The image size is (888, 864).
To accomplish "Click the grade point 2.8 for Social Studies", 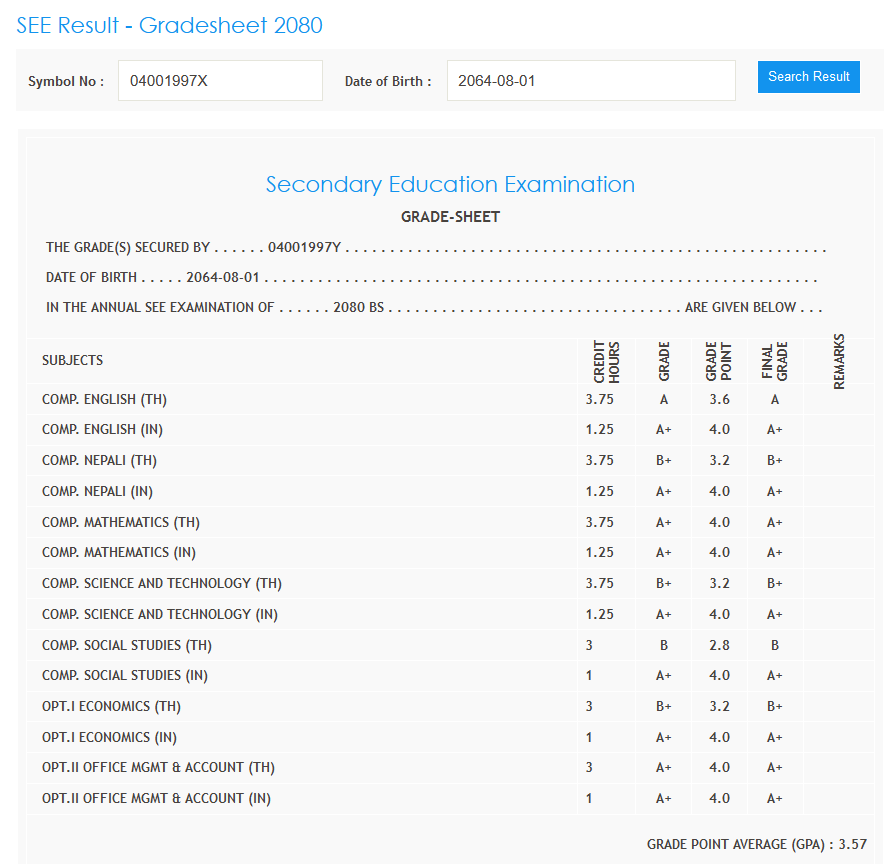I will (x=719, y=646).
